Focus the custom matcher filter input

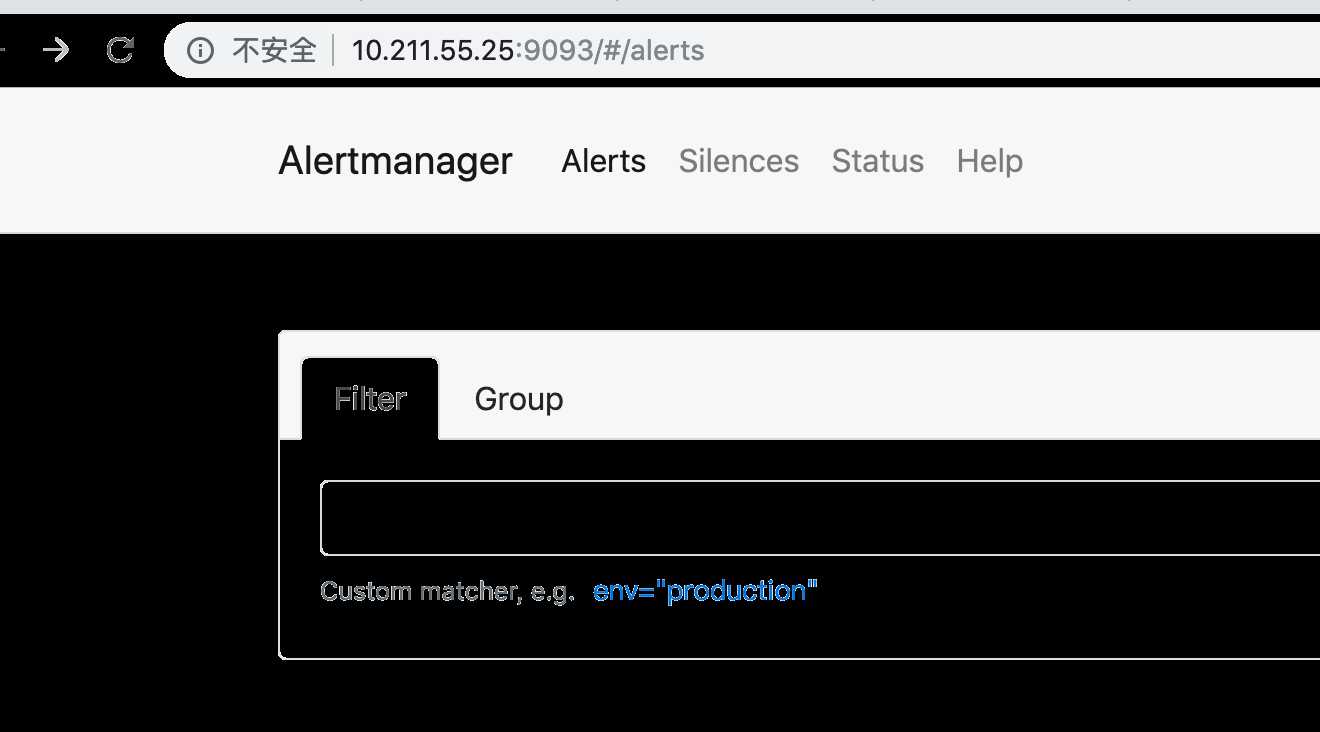pyautogui.click(x=820, y=518)
